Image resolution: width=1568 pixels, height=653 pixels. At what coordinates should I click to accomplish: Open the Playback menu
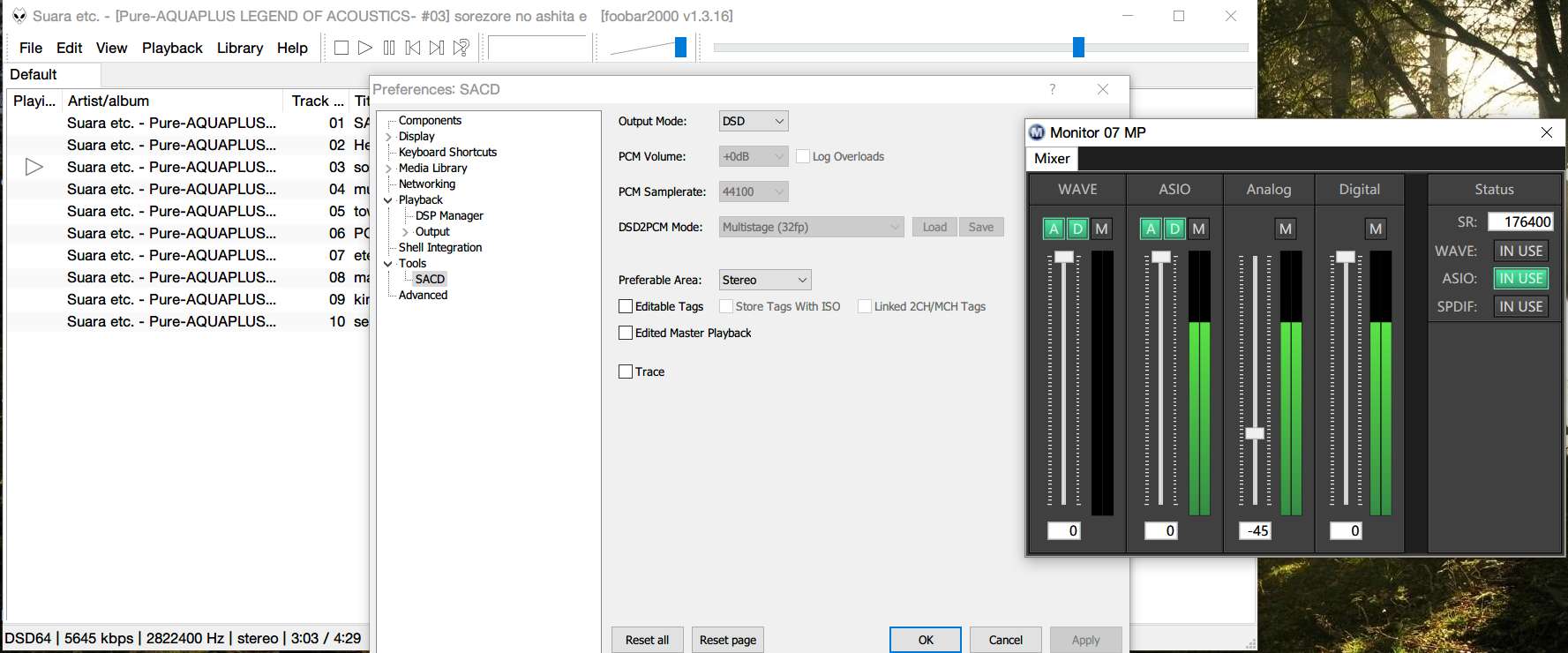172,48
